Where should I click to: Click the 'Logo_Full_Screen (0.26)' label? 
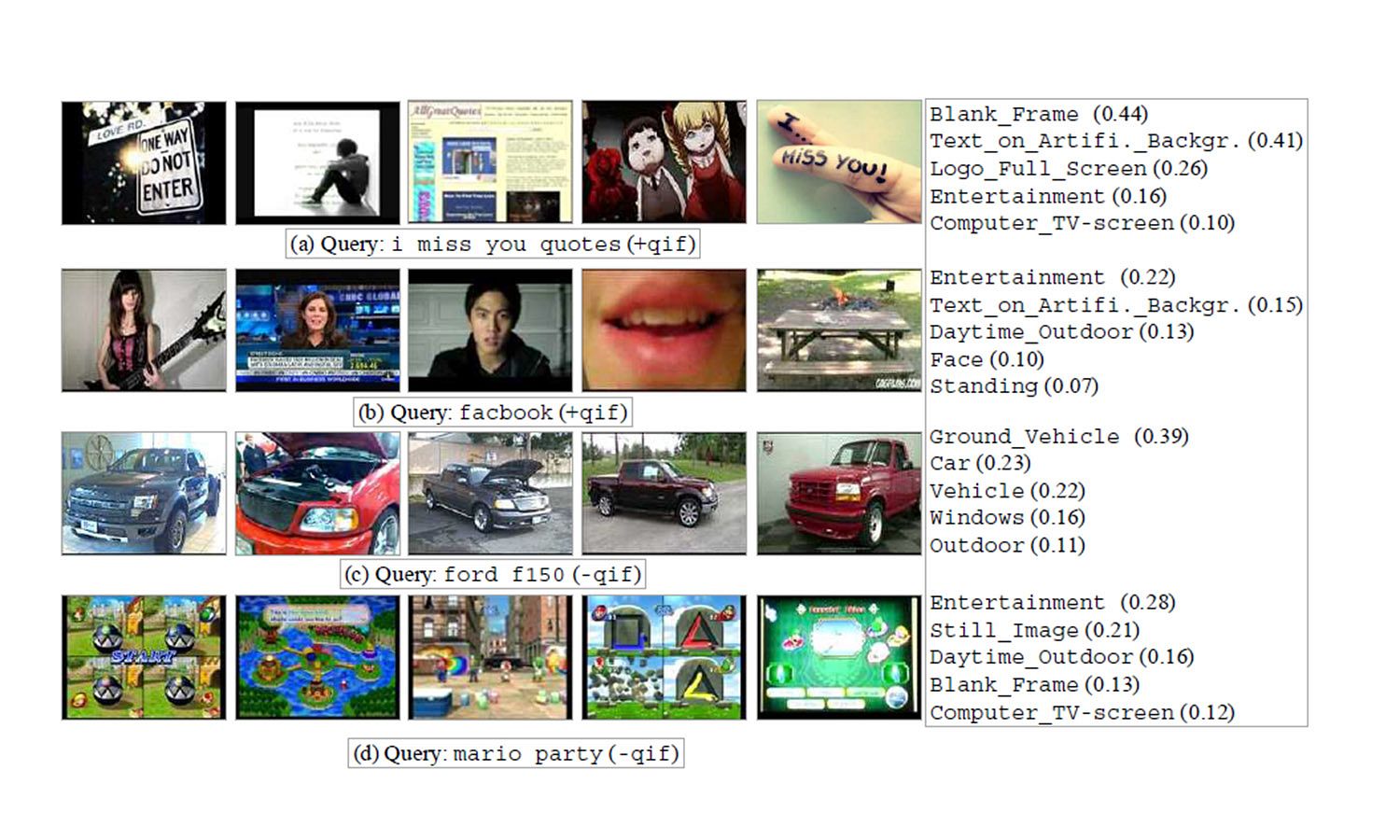[1069, 169]
